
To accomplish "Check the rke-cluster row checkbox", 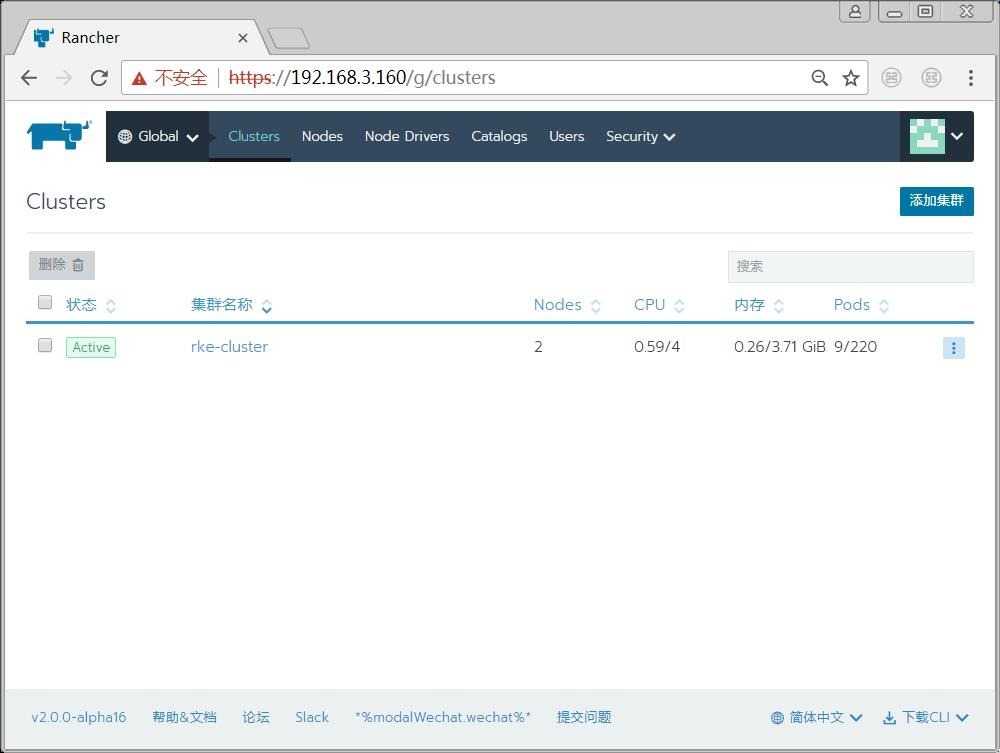I will [x=45, y=345].
